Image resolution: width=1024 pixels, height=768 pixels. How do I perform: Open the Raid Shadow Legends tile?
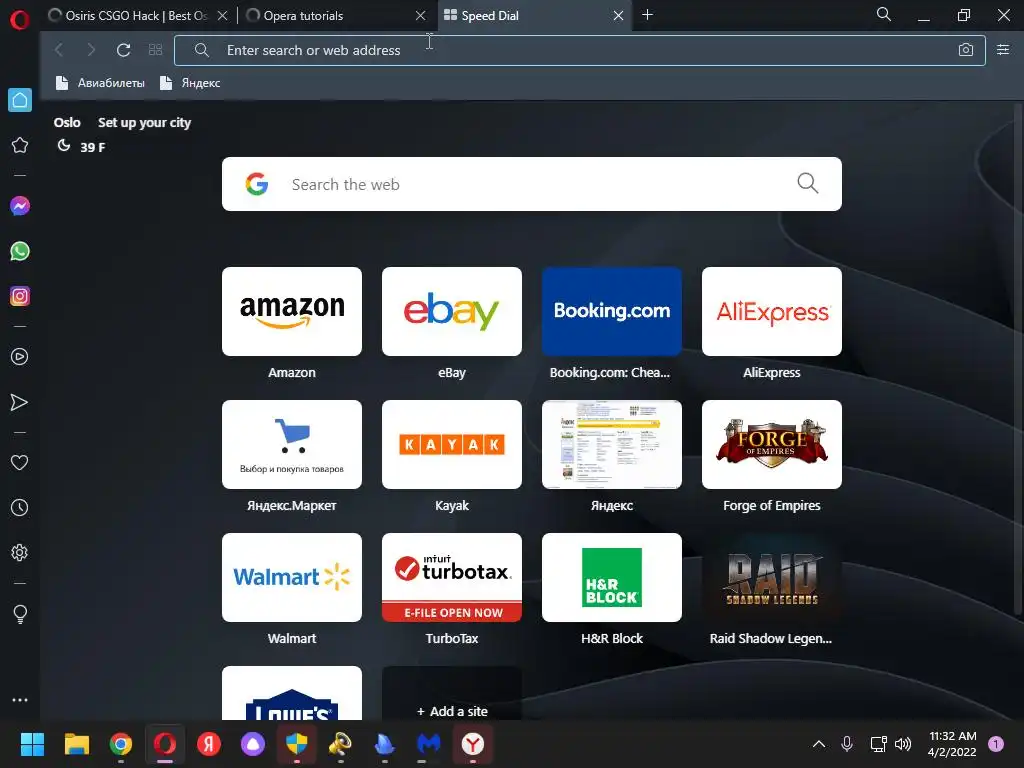(x=772, y=578)
